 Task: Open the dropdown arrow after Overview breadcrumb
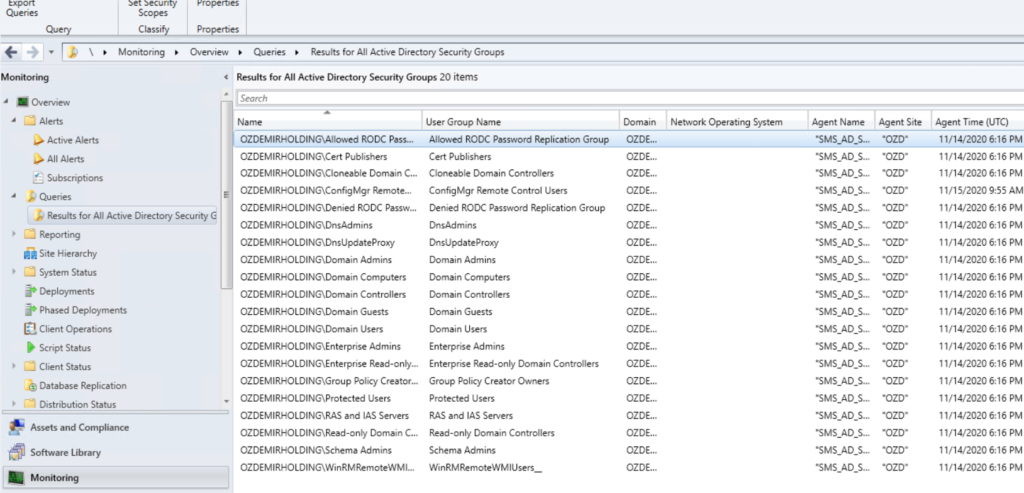(x=240, y=52)
